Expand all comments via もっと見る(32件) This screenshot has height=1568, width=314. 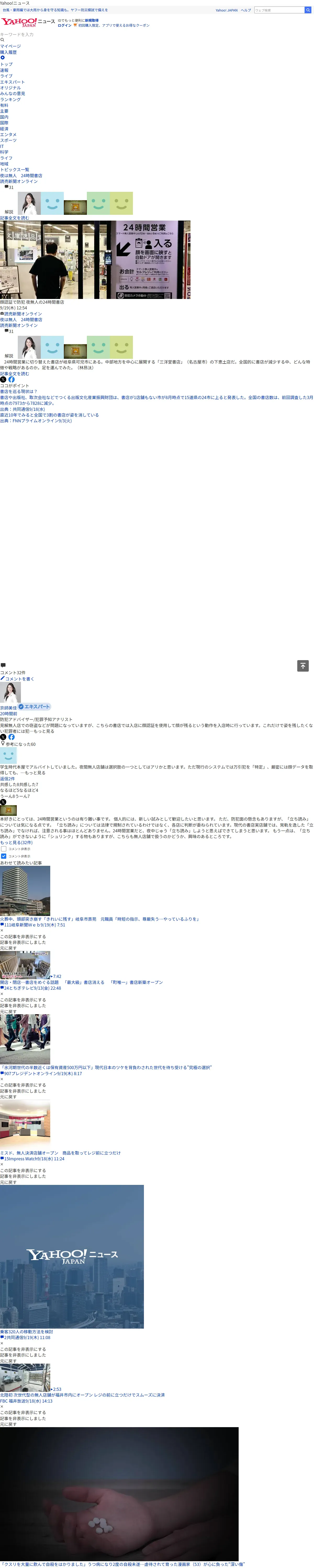point(16,843)
